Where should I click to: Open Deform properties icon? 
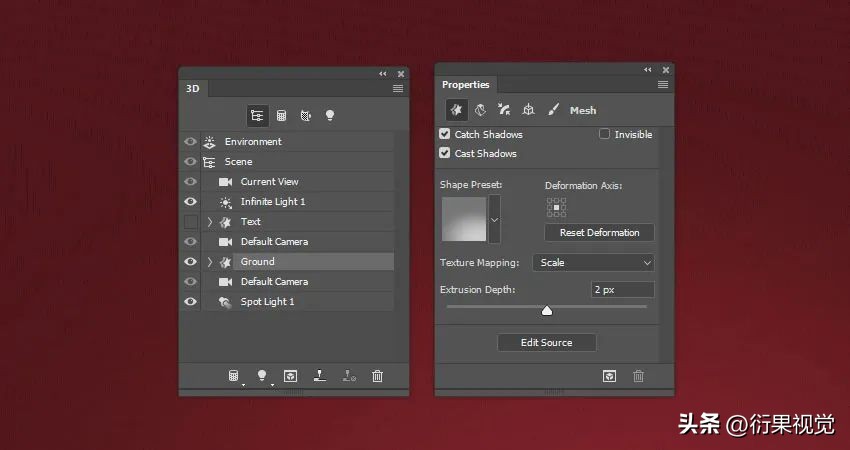pyautogui.click(x=480, y=110)
